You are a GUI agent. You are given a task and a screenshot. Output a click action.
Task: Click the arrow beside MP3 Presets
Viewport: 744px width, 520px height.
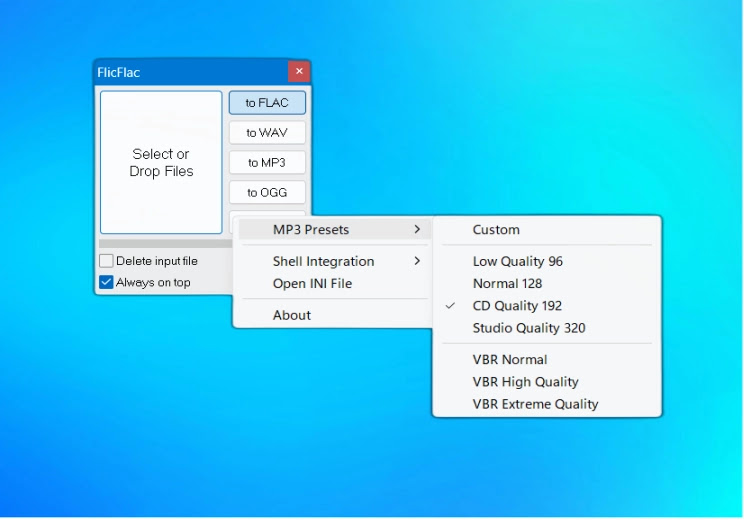(417, 230)
